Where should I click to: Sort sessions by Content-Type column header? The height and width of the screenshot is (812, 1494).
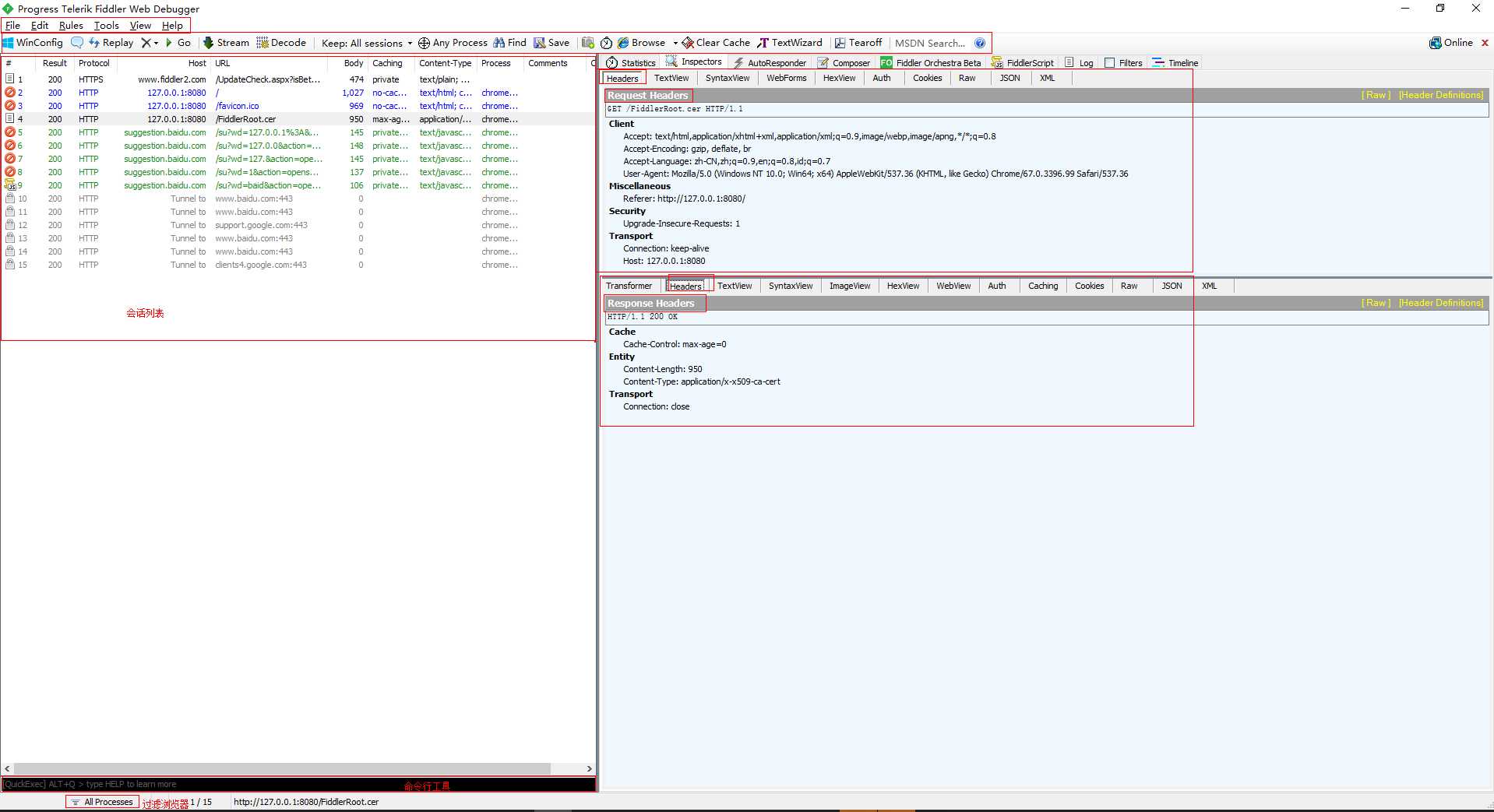pos(445,63)
